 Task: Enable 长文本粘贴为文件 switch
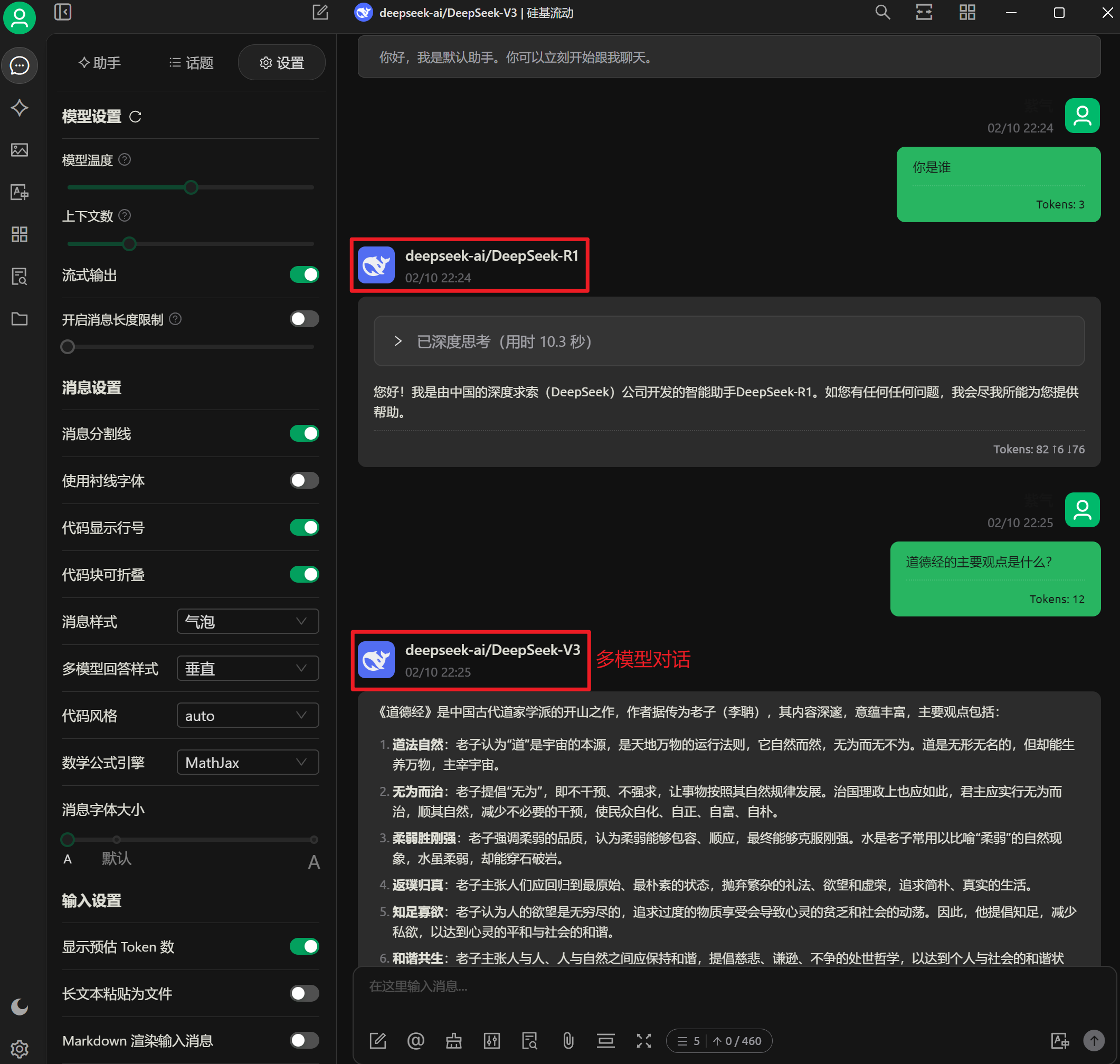click(x=304, y=993)
